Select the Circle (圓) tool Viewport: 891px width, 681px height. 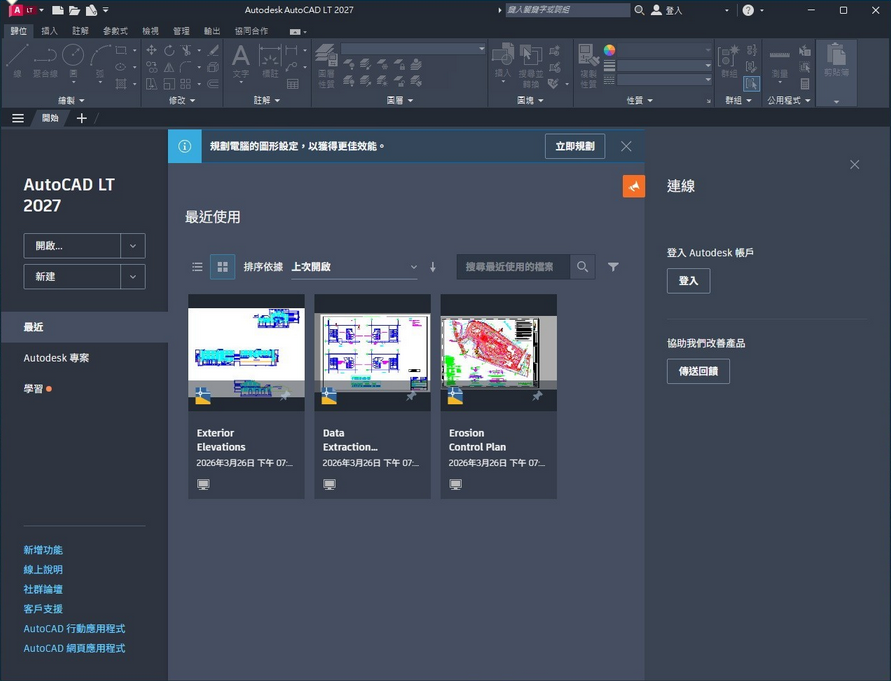(x=73, y=60)
